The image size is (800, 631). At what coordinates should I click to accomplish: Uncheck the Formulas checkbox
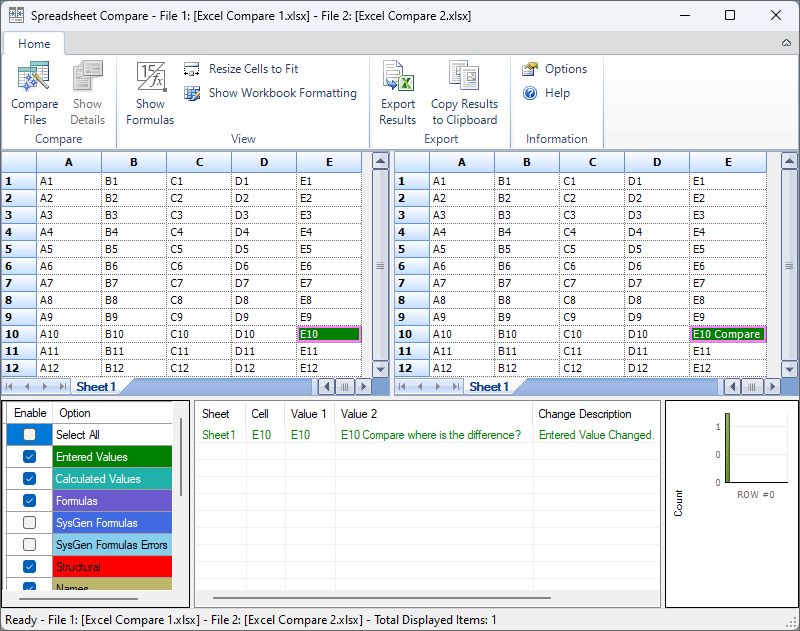(30, 500)
